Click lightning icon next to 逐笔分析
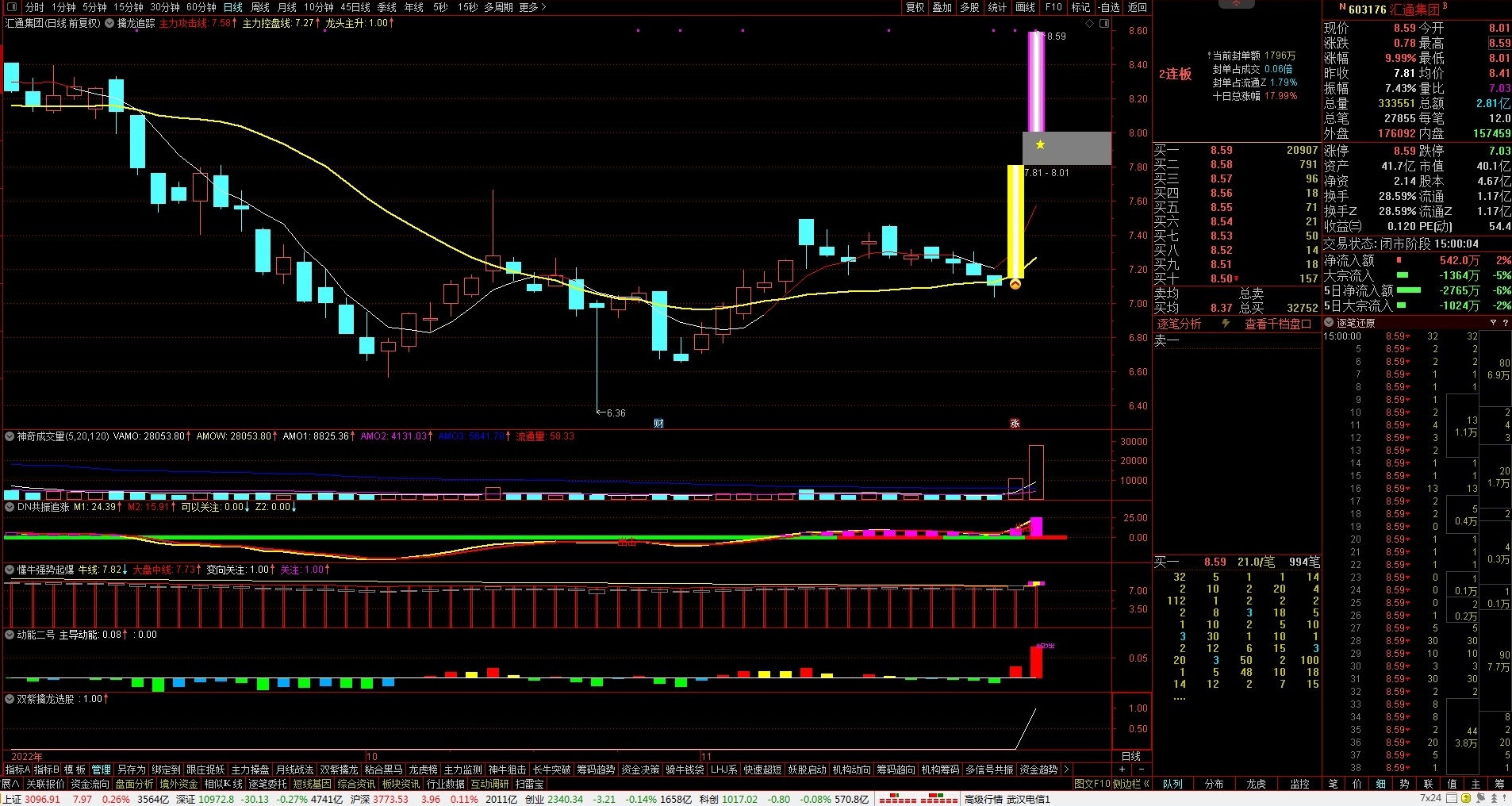Image resolution: width=1512 pixels, height=806 pixels. click(x=1226, y=324)
